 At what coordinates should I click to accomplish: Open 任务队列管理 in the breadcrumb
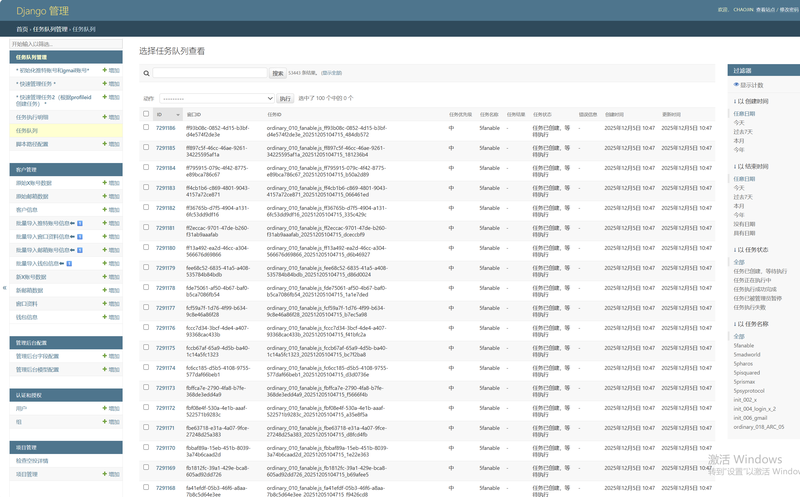tap(49, 30)
